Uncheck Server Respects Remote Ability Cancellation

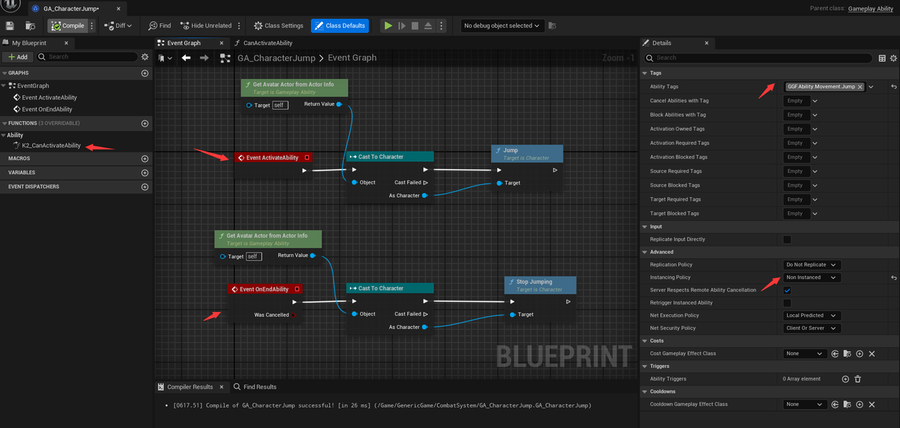787,290
